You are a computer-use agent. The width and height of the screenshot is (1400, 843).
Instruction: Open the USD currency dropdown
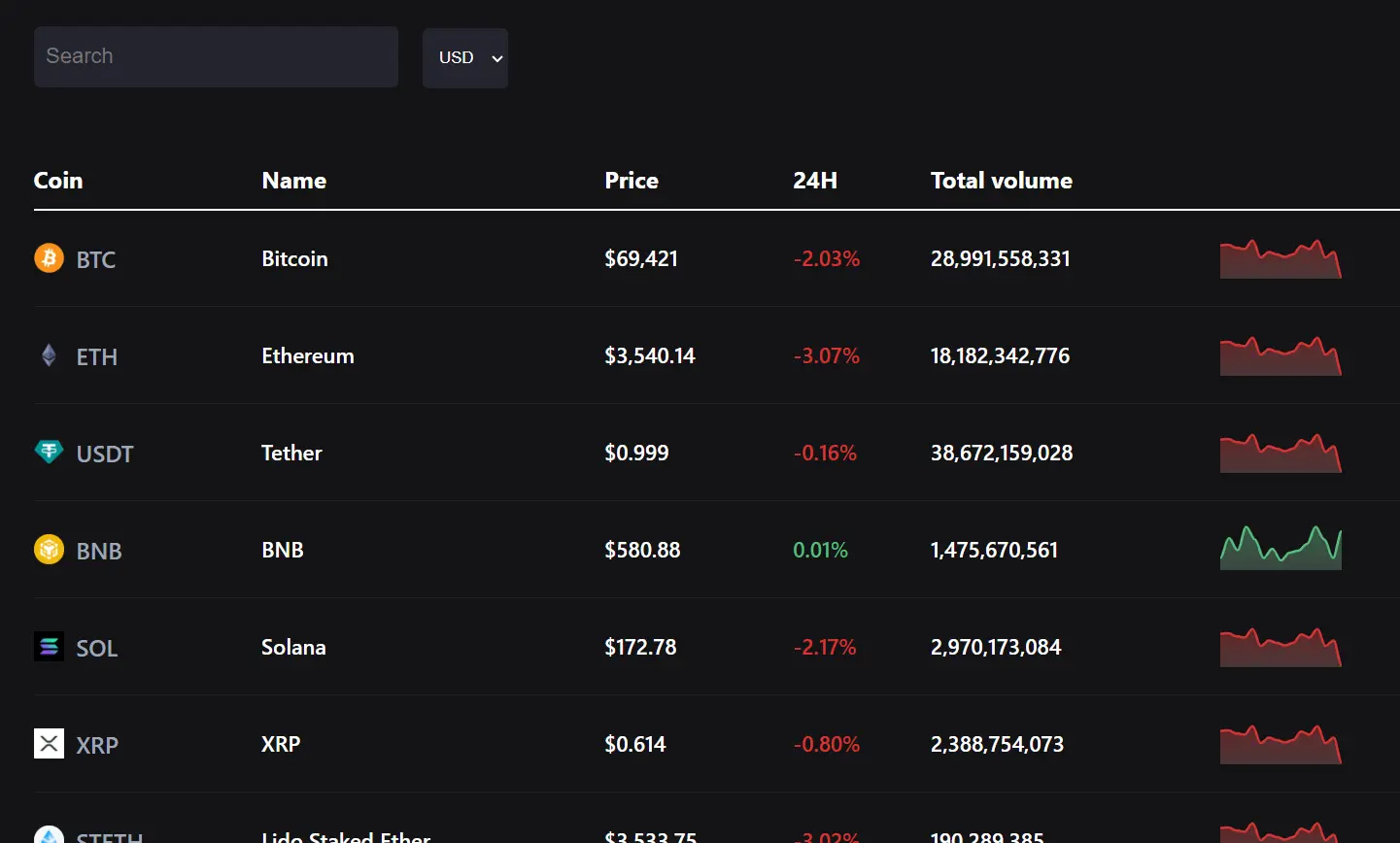[464, 57]
